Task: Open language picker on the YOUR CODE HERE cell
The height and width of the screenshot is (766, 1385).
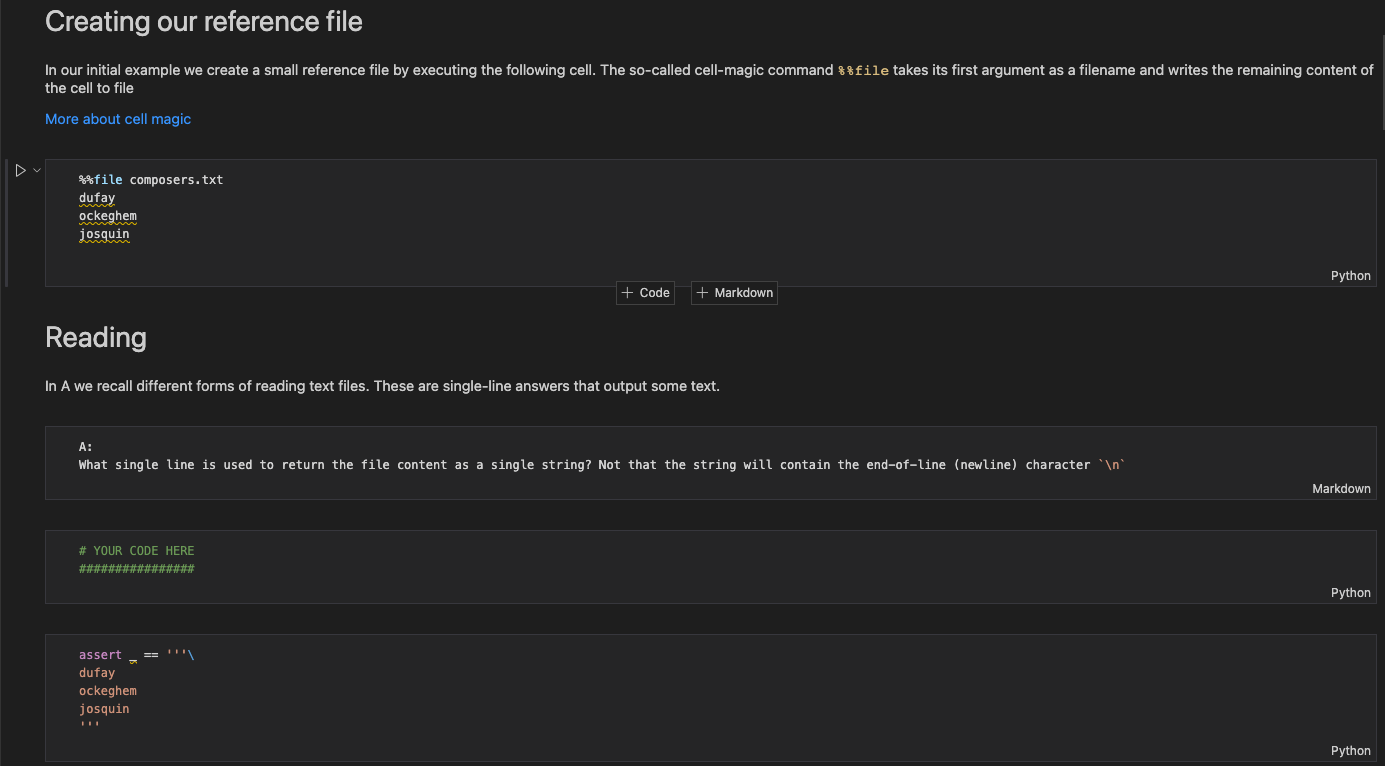Action: [1350, 592]
